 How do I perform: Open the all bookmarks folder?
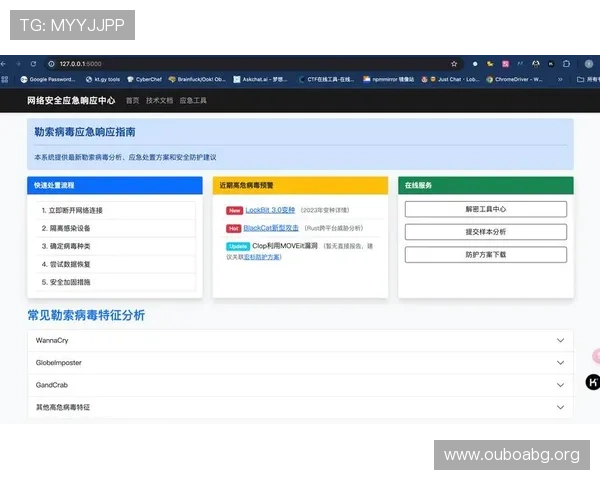coord(588,79)
